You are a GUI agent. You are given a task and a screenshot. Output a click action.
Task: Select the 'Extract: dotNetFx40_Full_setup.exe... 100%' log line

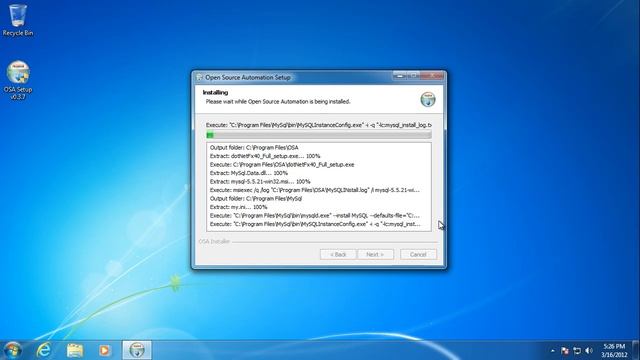(x=265, y=156)
